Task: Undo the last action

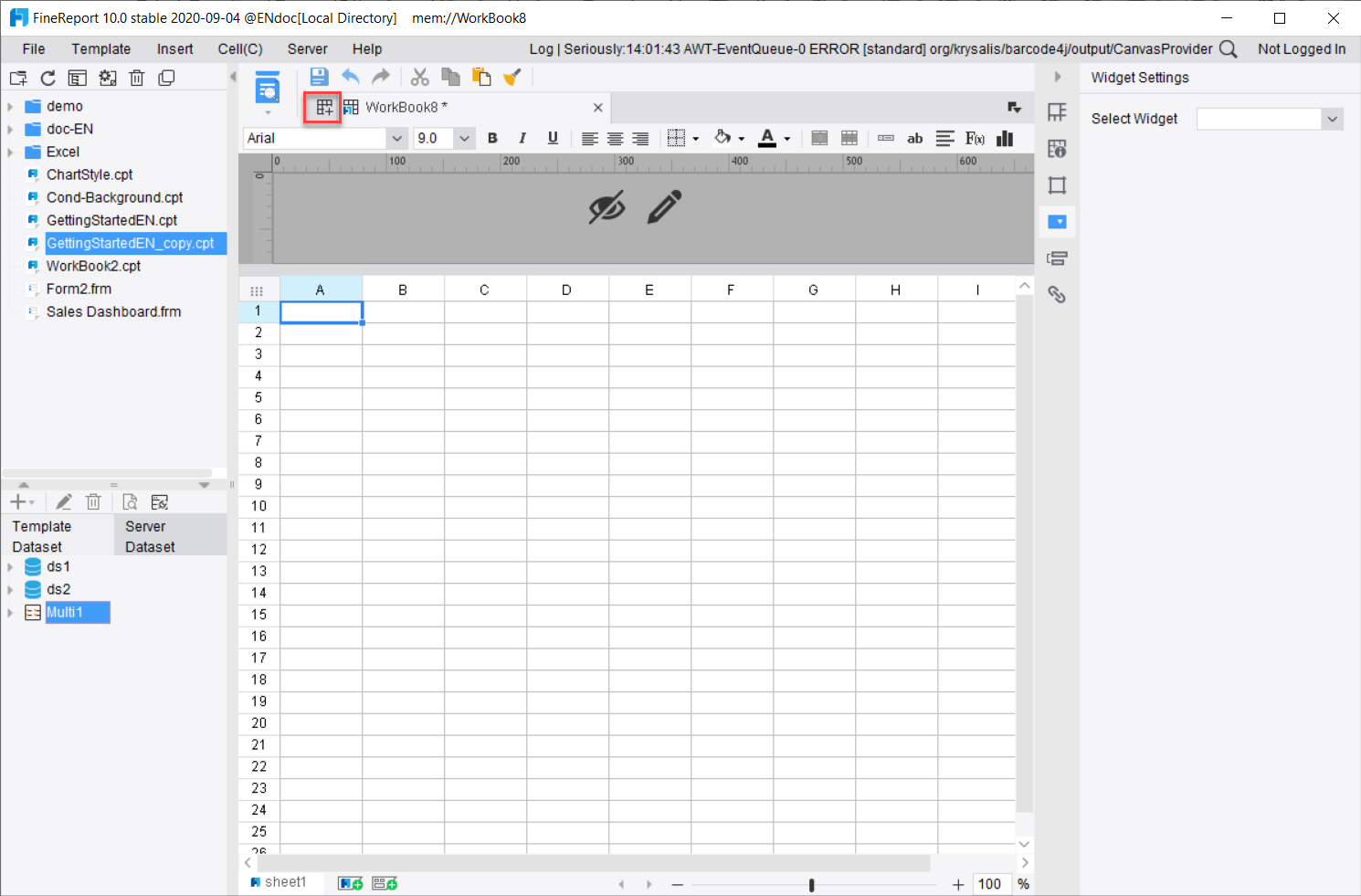Action: point(351,77)
